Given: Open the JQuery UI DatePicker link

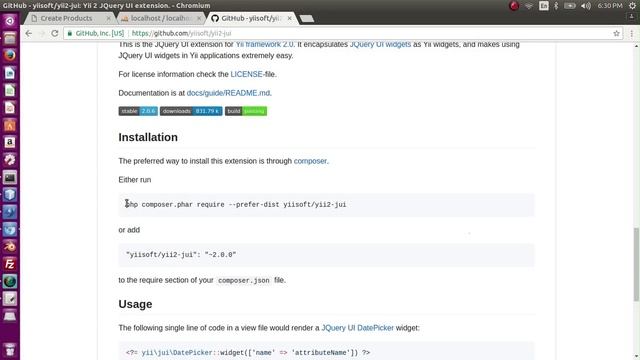Looking at the screenshot, I should click(x=358, y=328).
